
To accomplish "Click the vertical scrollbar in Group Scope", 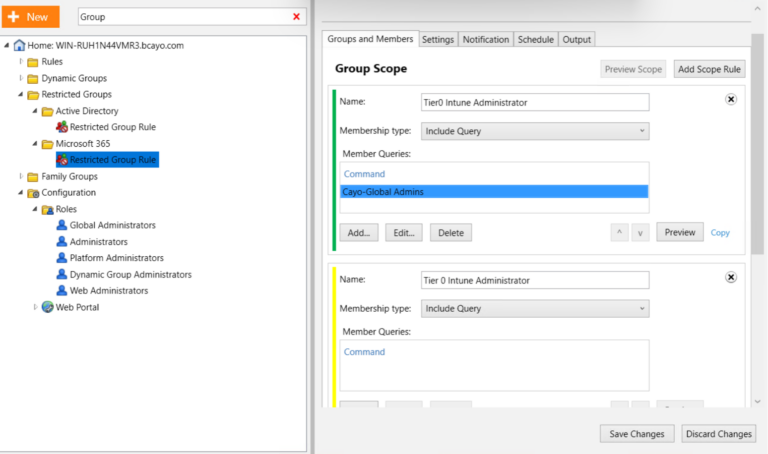I will coord(757,144).
